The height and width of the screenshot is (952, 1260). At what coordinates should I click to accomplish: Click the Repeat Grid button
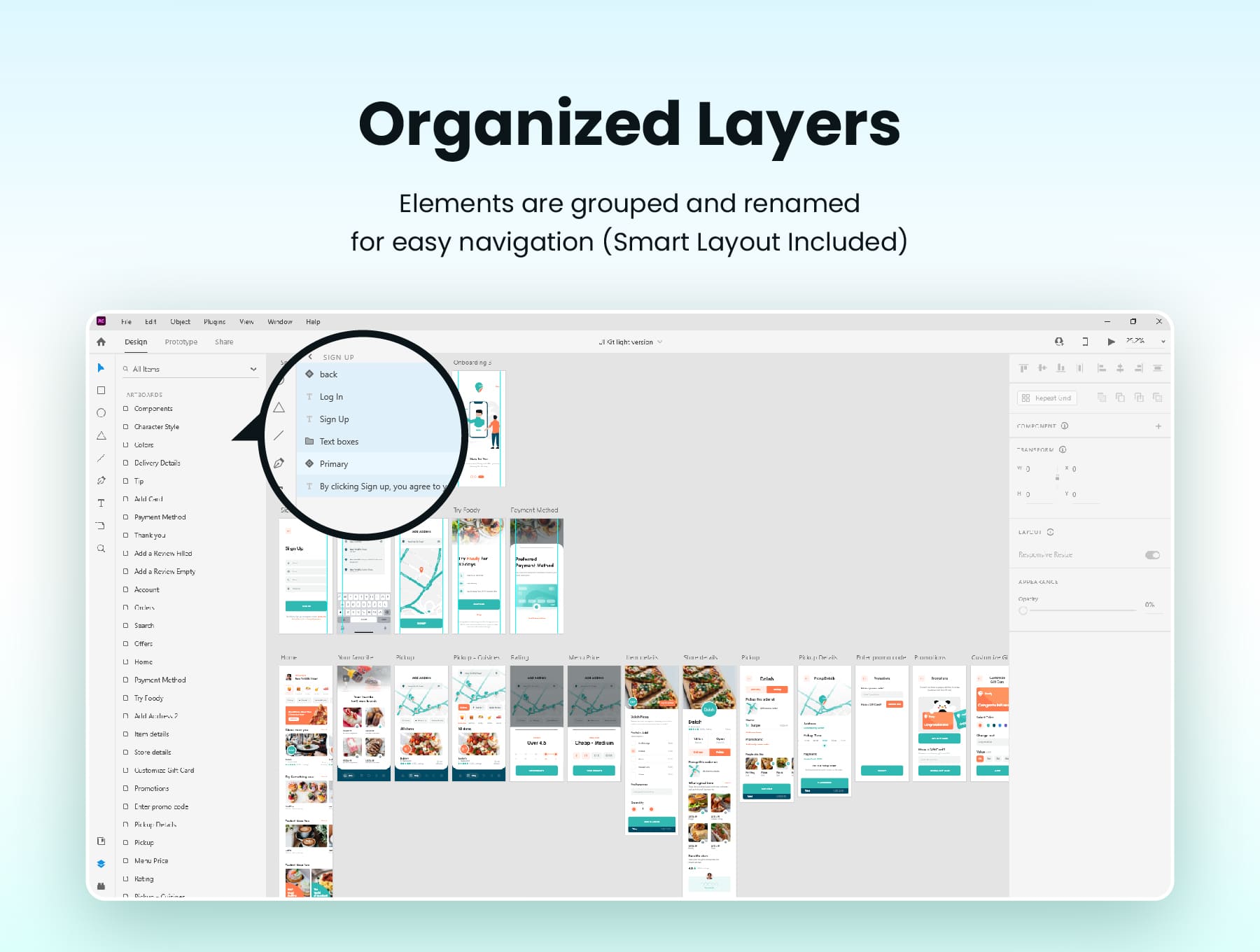(x=1046, y=398)
